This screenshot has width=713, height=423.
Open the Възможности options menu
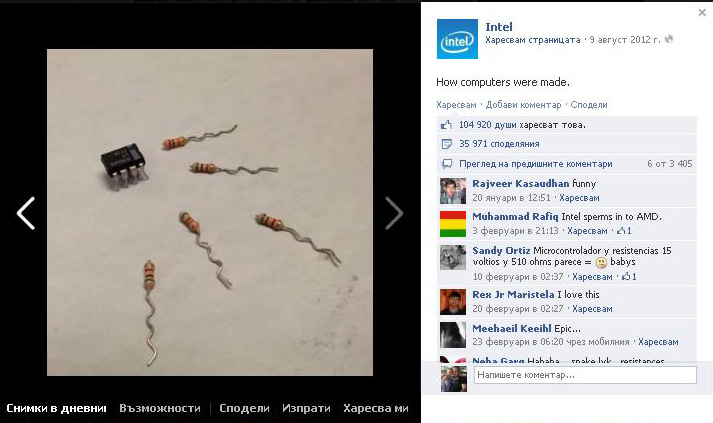pos(160,408)
